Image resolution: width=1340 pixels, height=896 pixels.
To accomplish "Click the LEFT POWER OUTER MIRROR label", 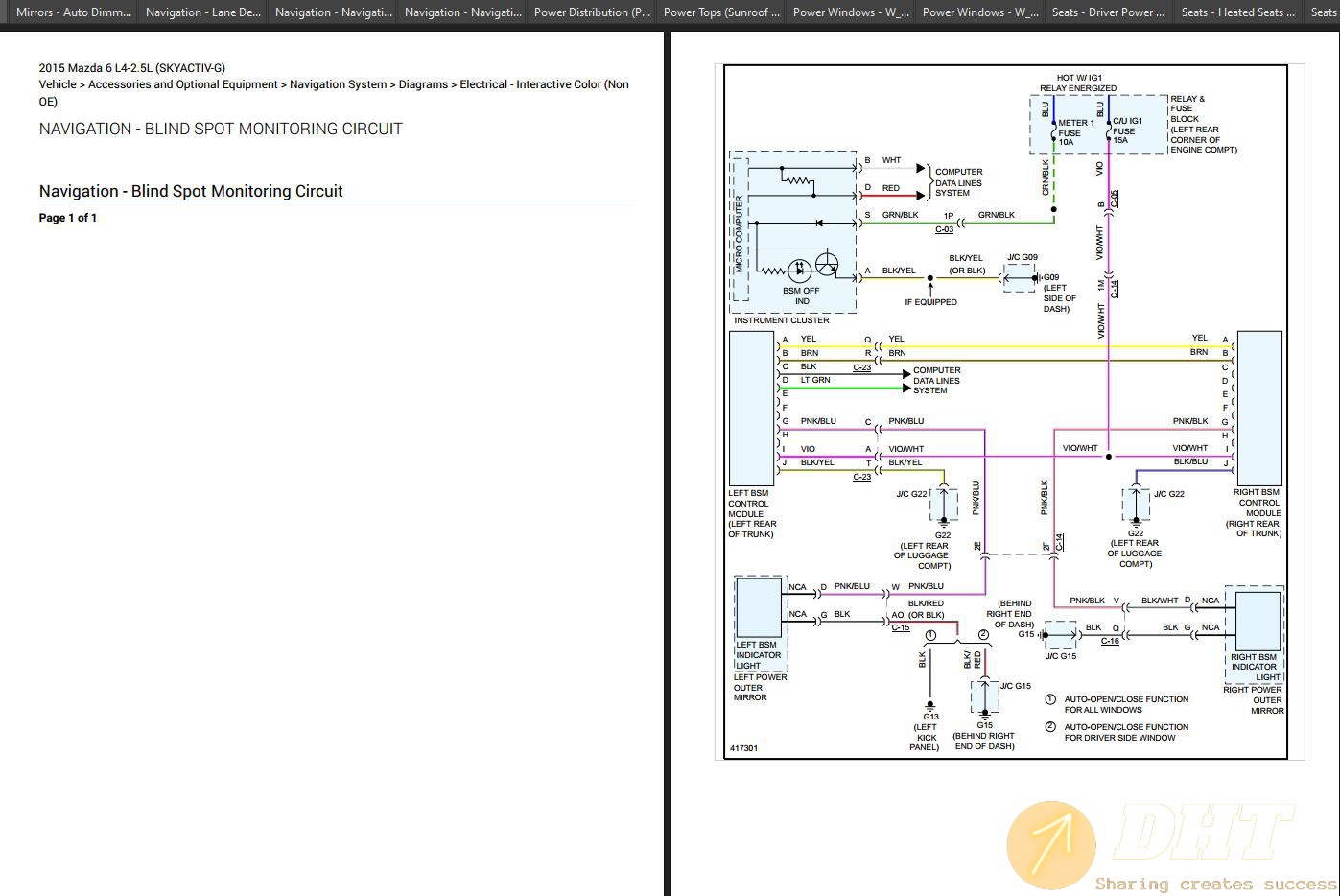I will [760, 687].
